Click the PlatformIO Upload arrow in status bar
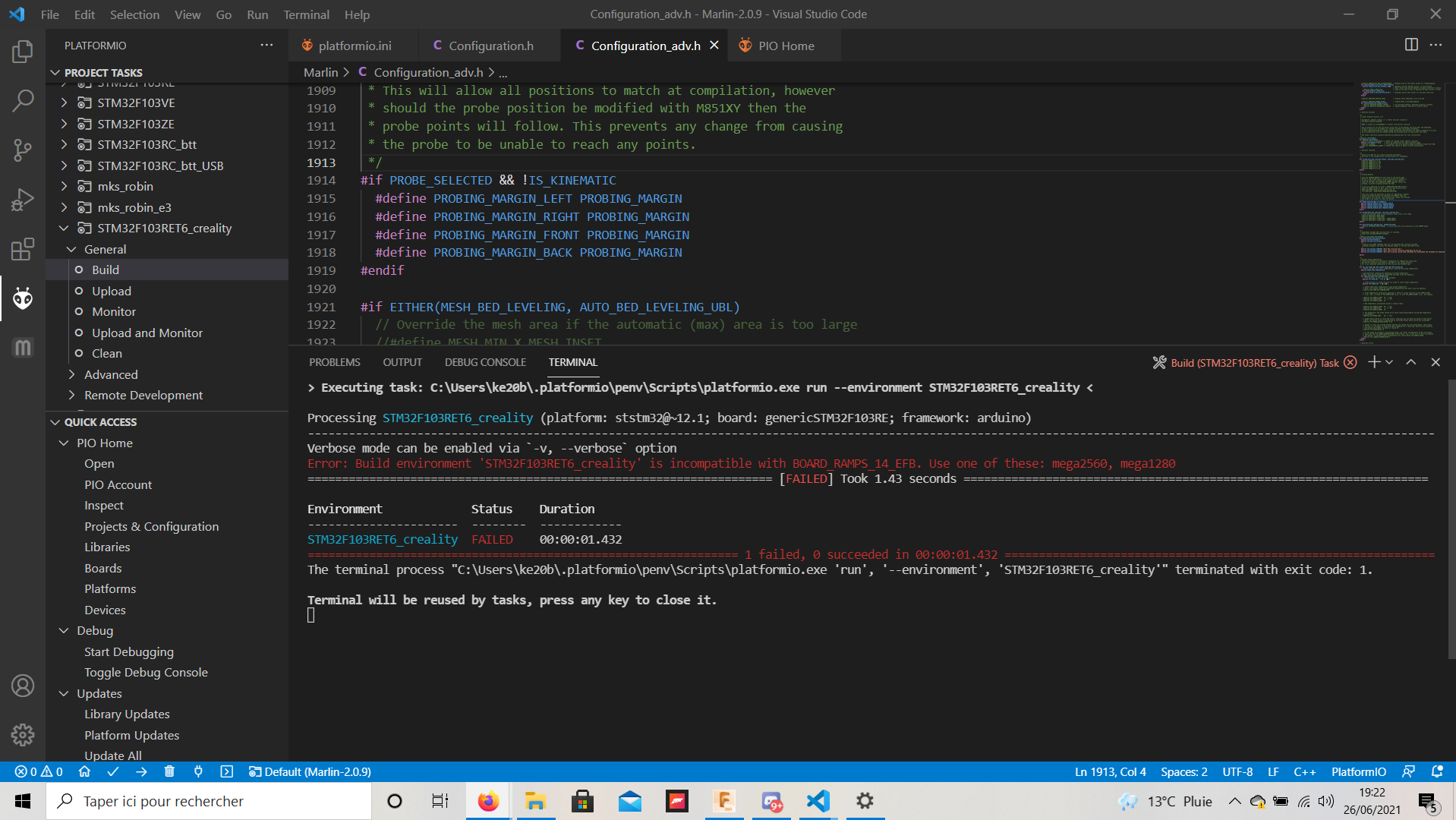The height and width of the screenshot is (820, 1456). (x=141, y=771)
